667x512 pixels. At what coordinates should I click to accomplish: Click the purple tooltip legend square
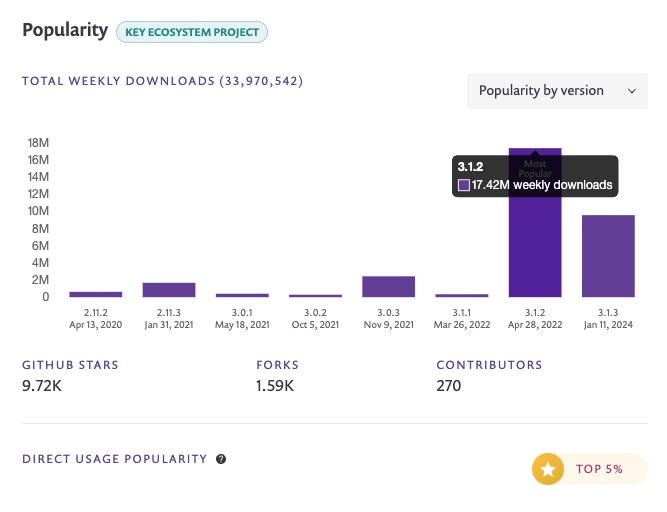click(464, 185)
